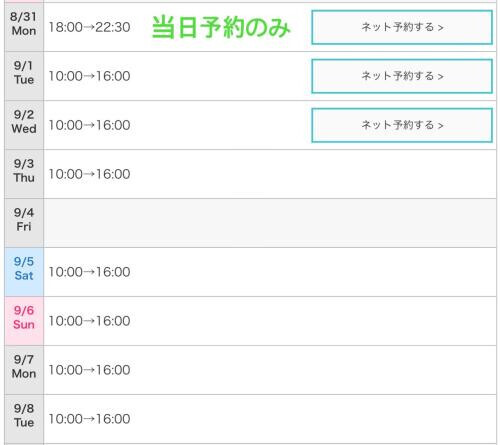Image resolution: width=500 pixels, height=445 pixels.
Task: Select the 8/31 Mon date cell
Action: click(24, 27)
